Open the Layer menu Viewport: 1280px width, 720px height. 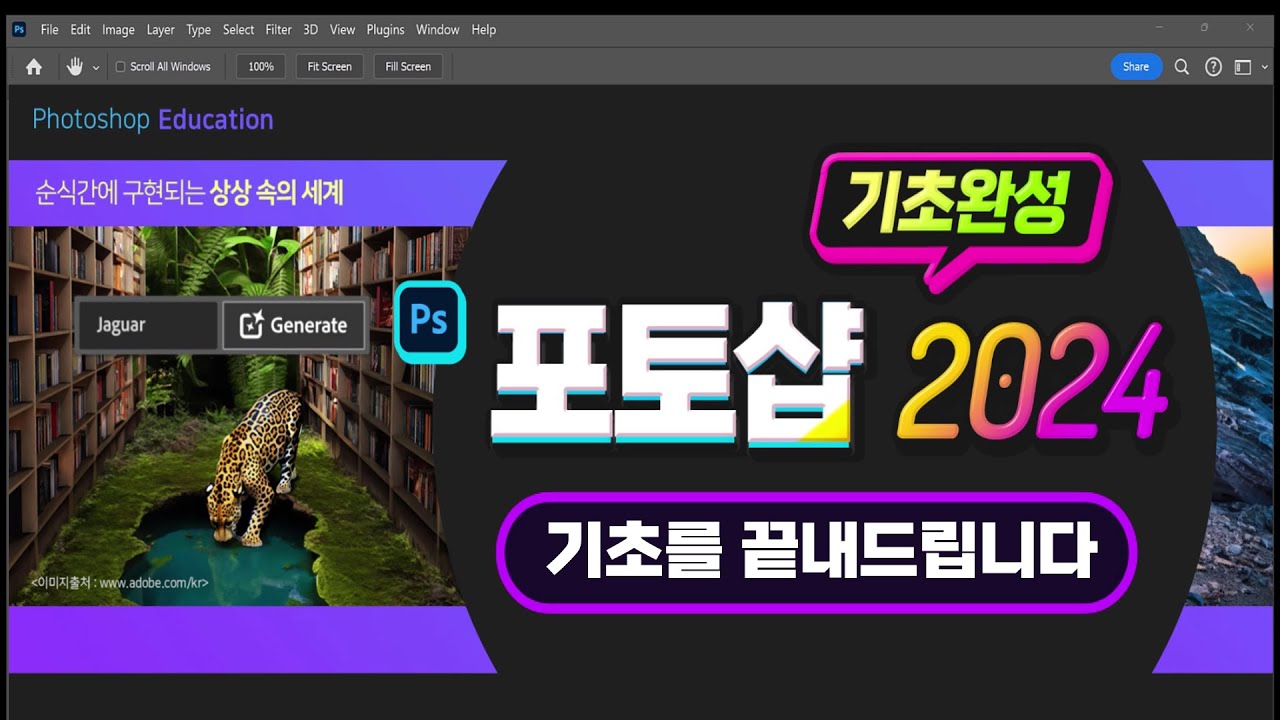pyautogui.click(x=160, y=30)
